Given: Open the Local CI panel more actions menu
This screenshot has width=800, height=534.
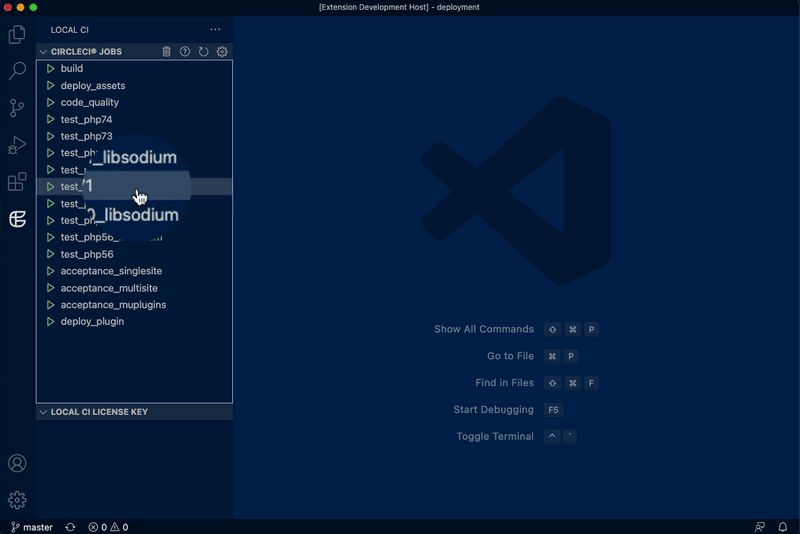Looking at the screenshot, I should coord(215,30).
